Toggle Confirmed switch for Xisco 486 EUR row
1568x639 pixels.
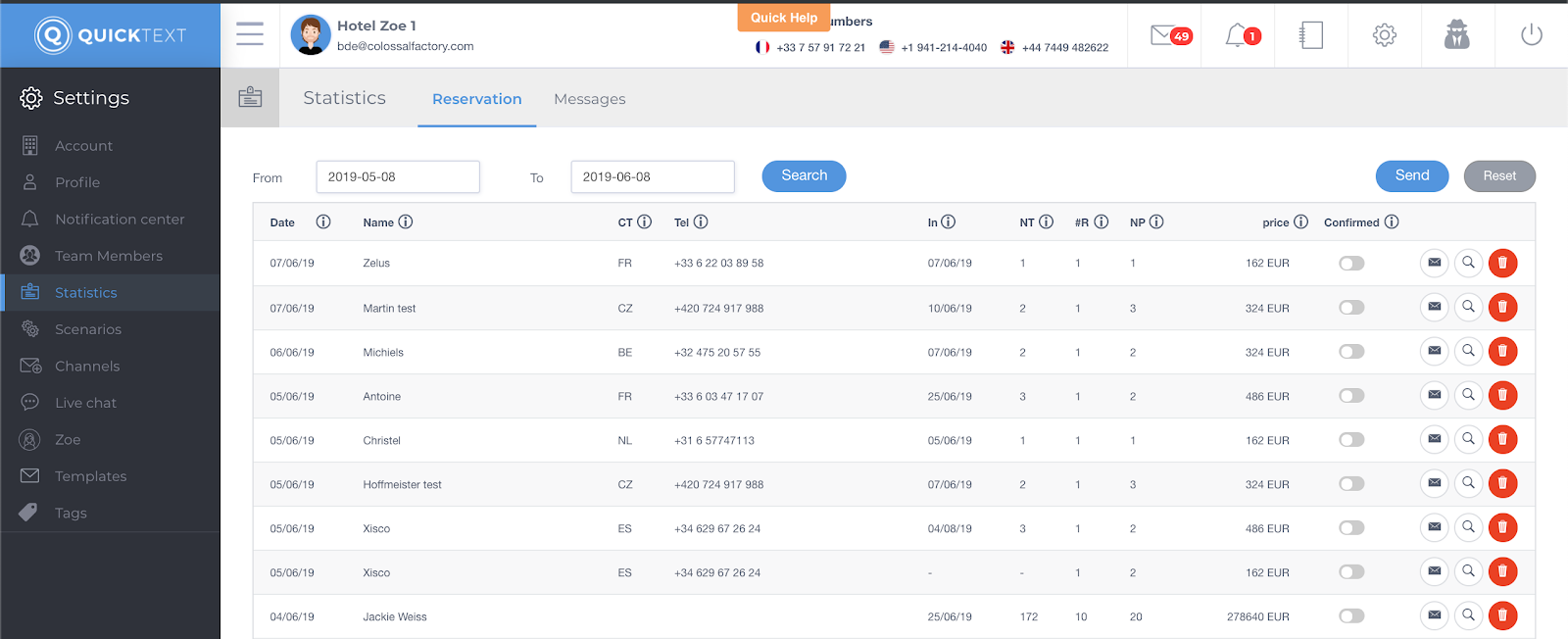1351,528
